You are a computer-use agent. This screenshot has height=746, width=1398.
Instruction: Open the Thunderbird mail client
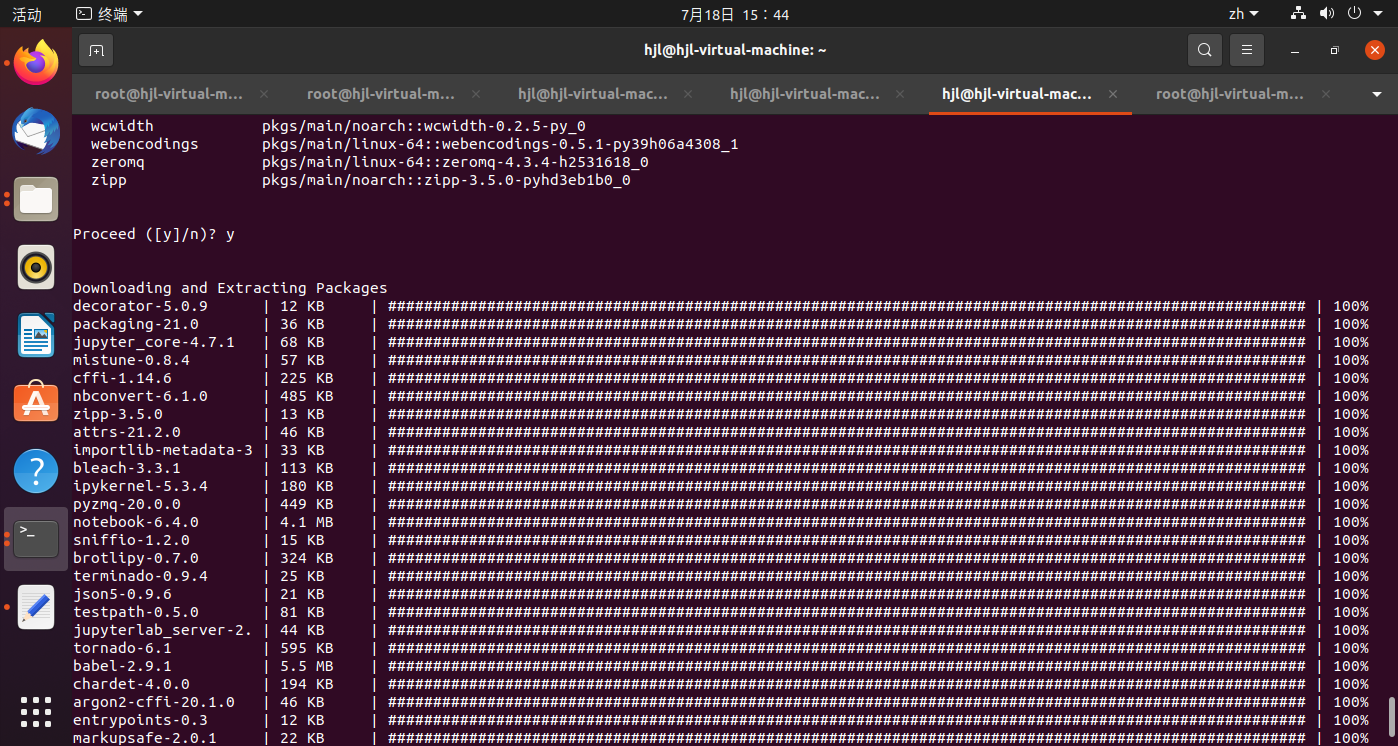point(35,131)
